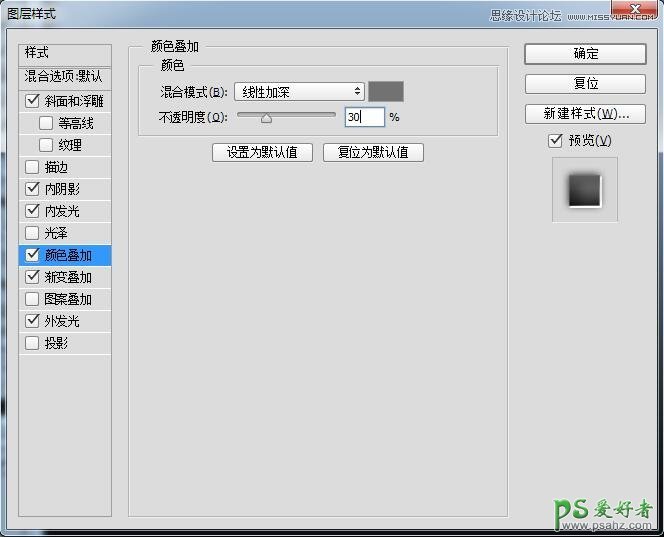Toggle the 斜面和浮雕 checkbox

(x=32, y=101)
